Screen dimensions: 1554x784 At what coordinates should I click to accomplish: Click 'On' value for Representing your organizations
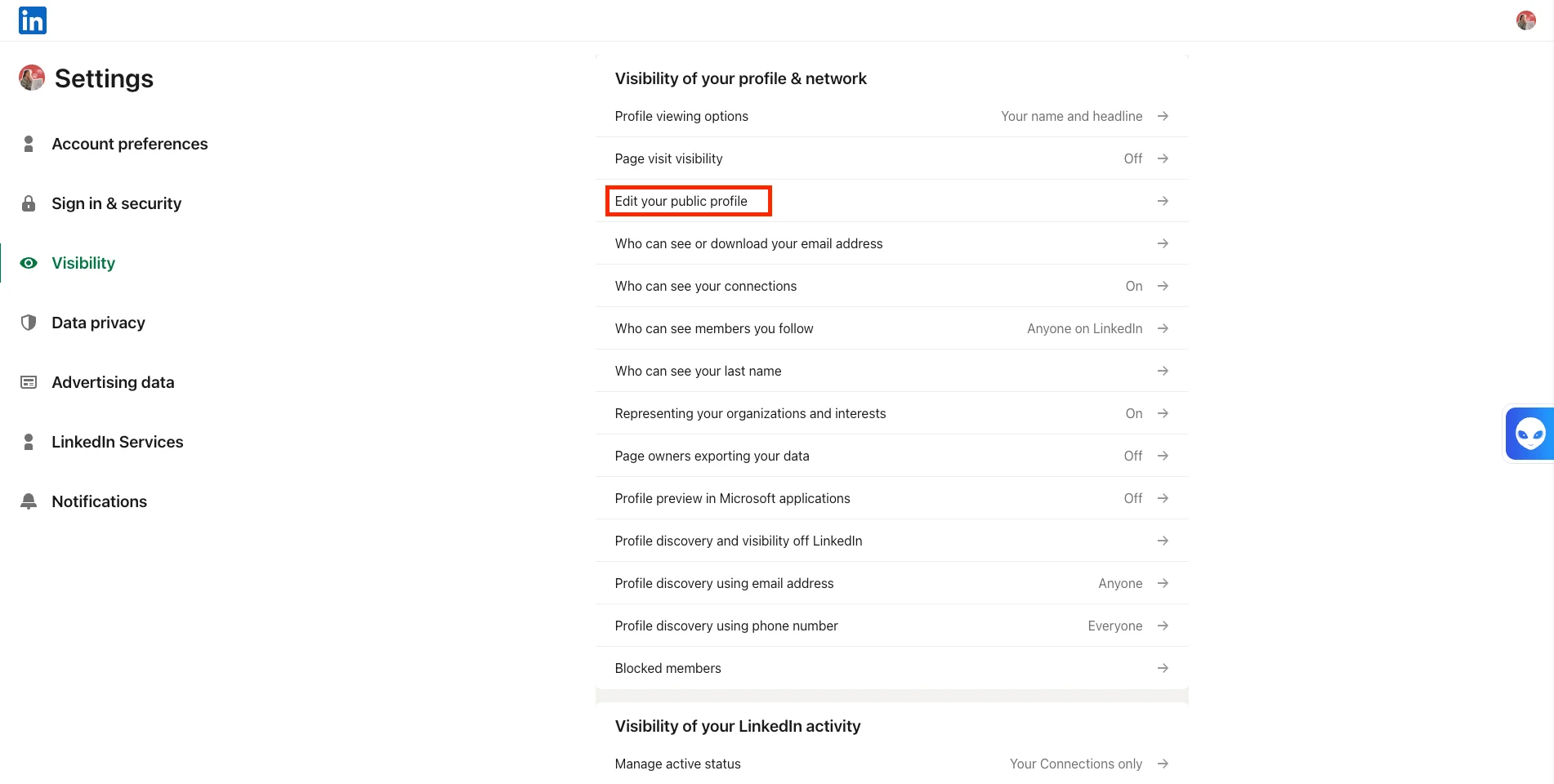1134,413
